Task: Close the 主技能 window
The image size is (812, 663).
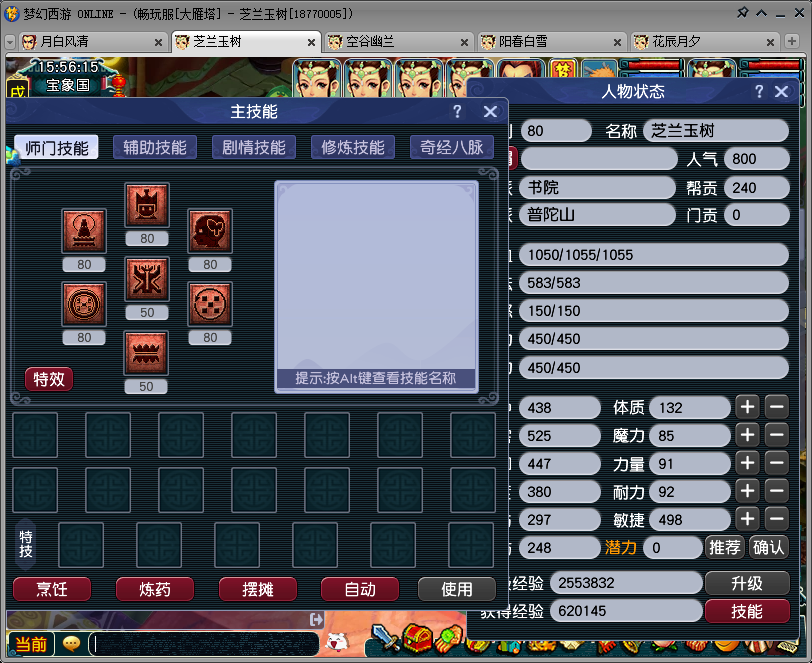Action: click(x=490, y=111)
